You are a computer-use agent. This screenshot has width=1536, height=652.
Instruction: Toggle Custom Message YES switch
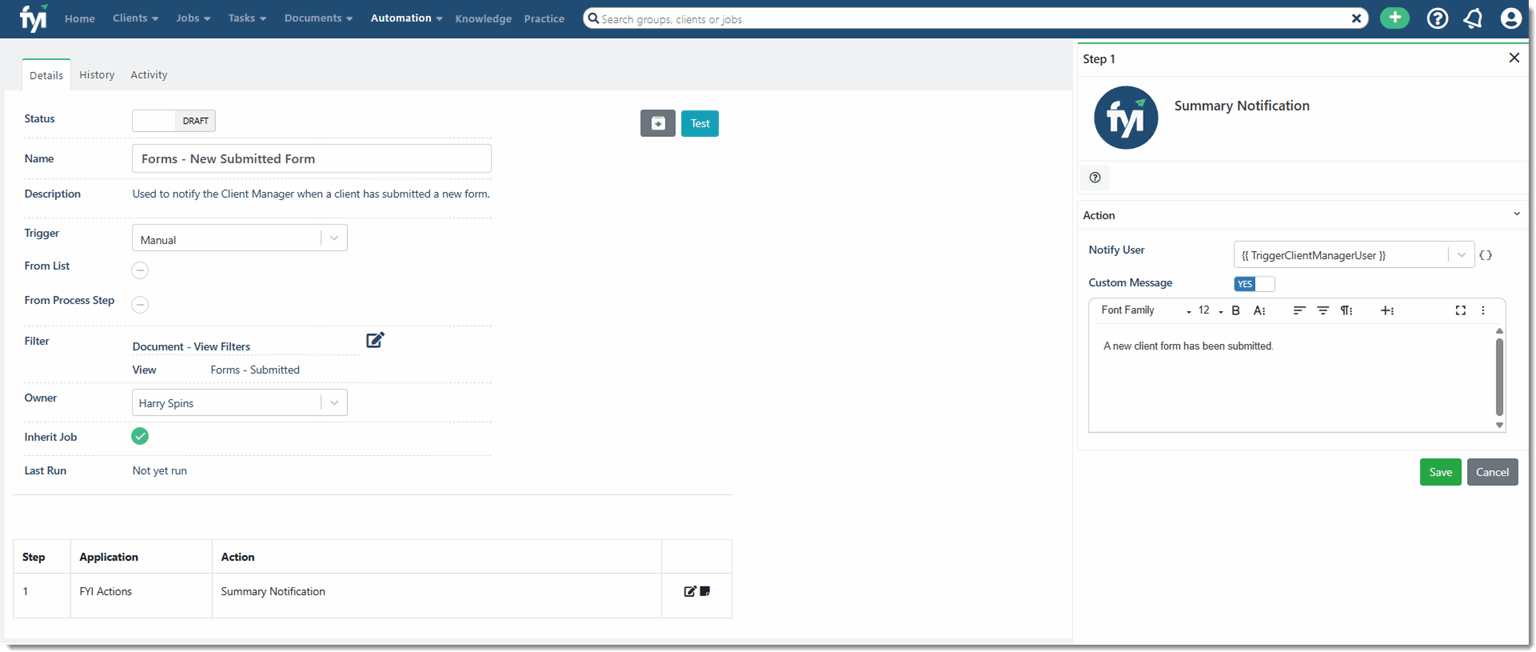click(x=1254, y=284)
